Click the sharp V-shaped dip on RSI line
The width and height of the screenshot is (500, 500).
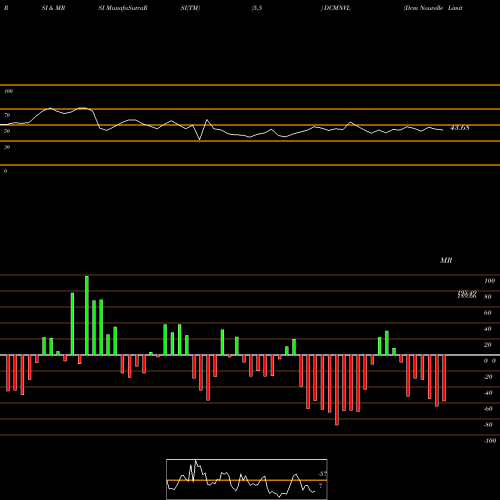click(200, 139)
